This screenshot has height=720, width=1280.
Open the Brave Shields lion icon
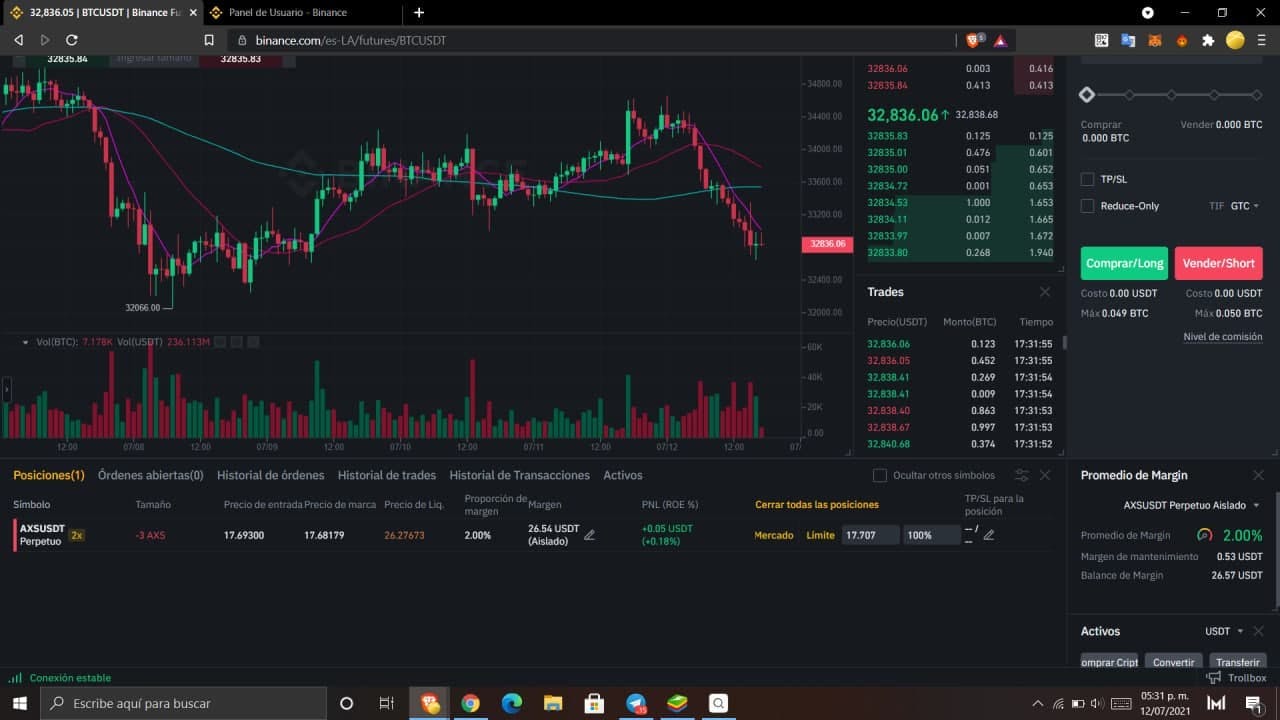pyautogui.click(x=974, y=40)
